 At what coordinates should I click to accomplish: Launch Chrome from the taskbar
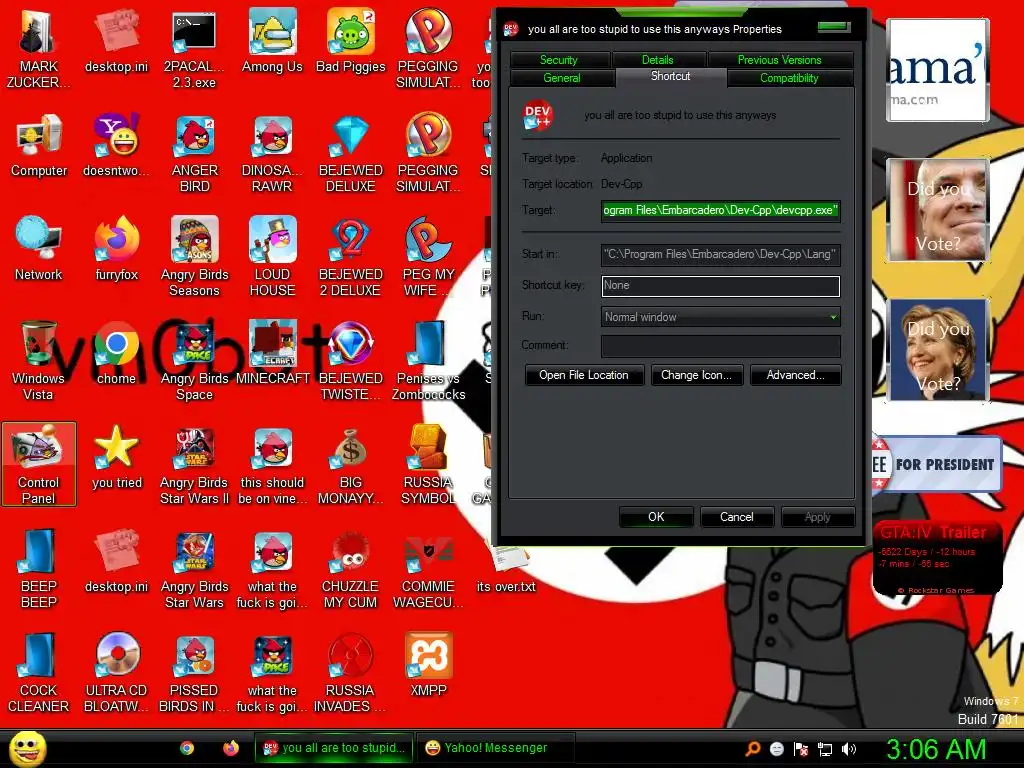pos(187,748)
